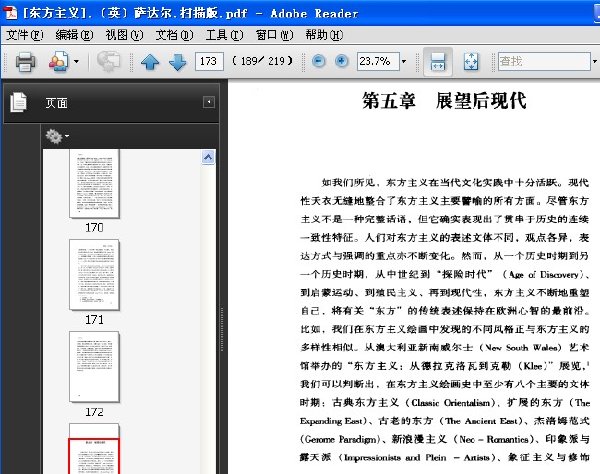Click the text "Age of Discovery" in document

tap(544, 274)
